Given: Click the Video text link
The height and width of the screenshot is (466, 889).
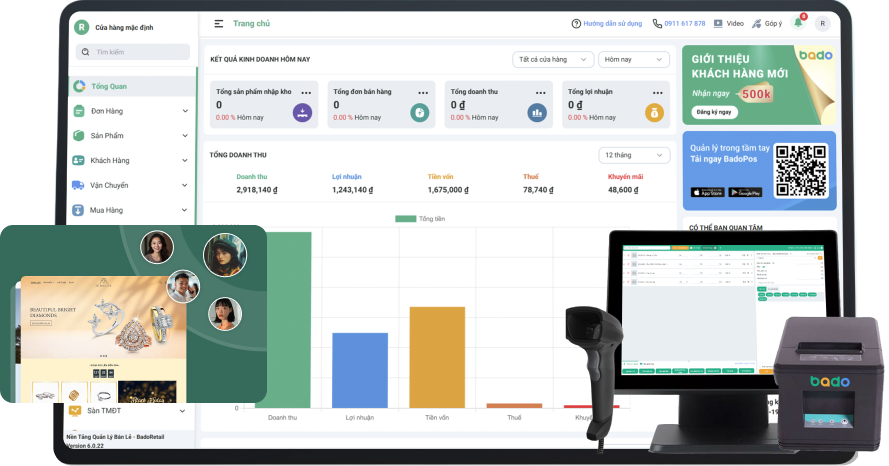Looking at the screenshot, I should pos(735,24).
